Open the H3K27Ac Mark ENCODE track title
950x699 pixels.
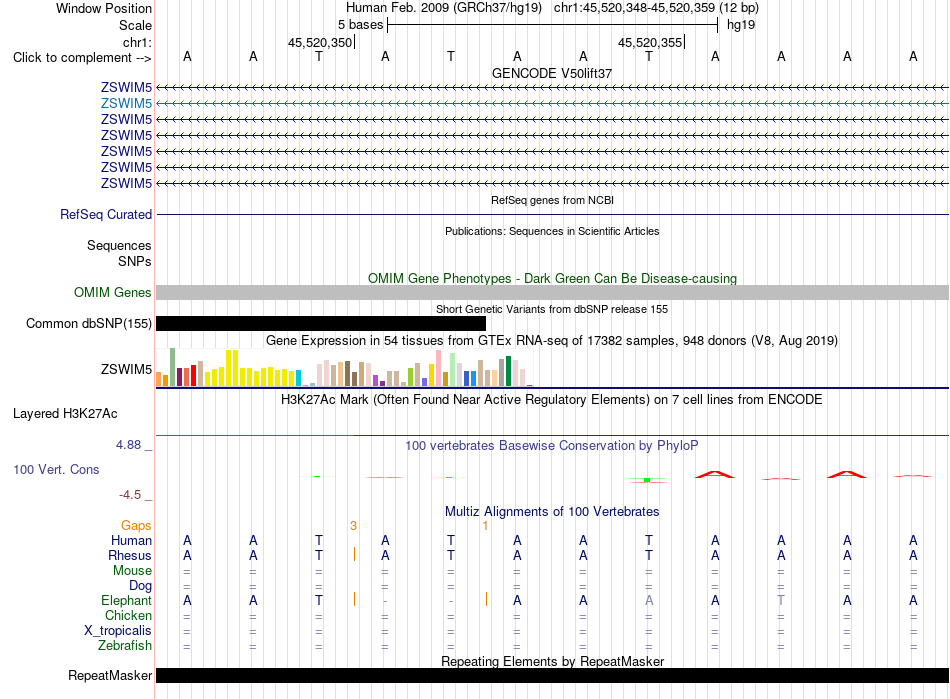[x=552, y=400]
